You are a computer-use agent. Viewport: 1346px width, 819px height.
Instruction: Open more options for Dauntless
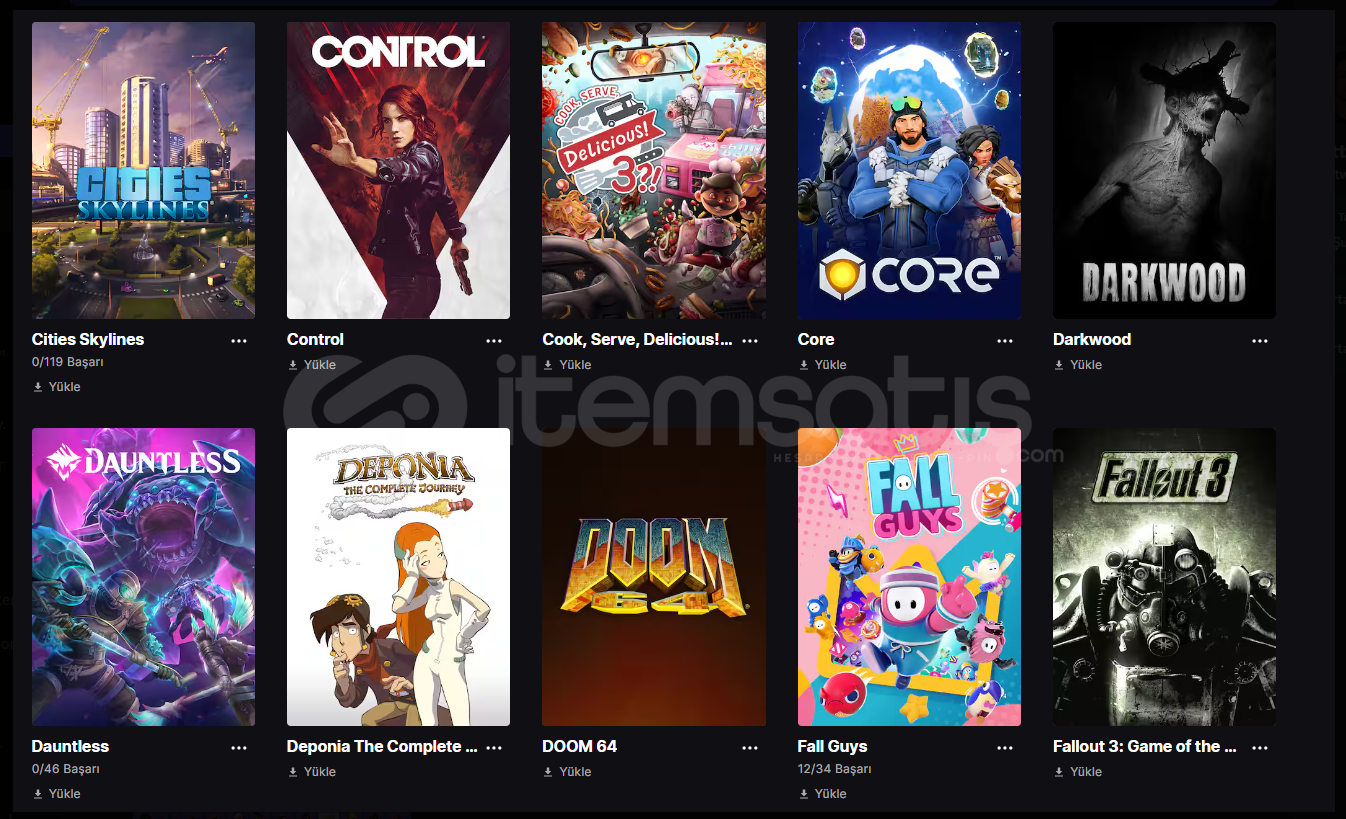239,748
